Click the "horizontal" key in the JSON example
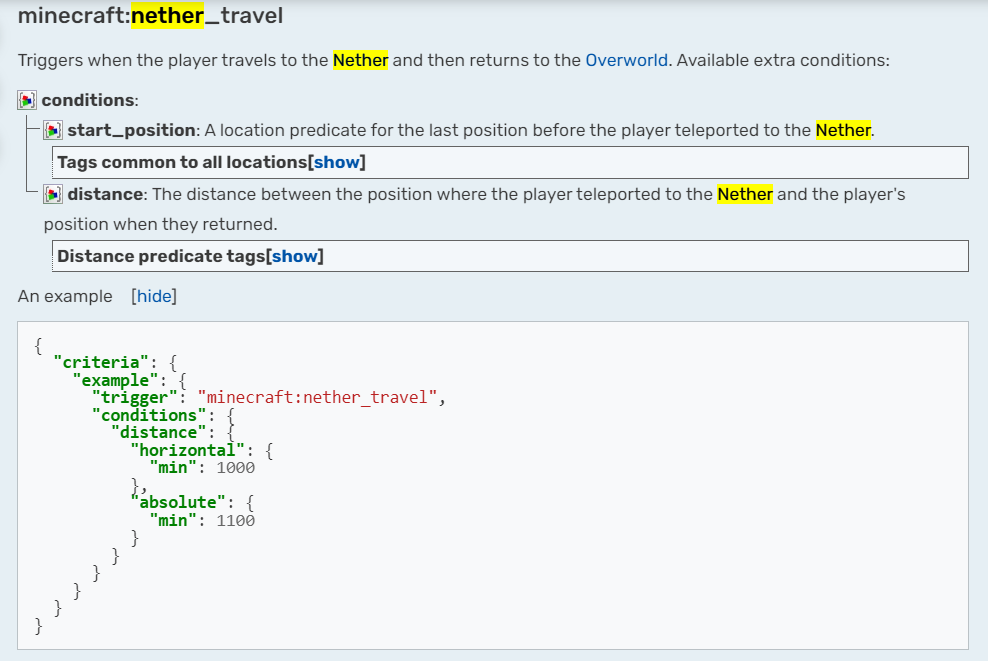This screenshot has width=988, height=661. 186,450
